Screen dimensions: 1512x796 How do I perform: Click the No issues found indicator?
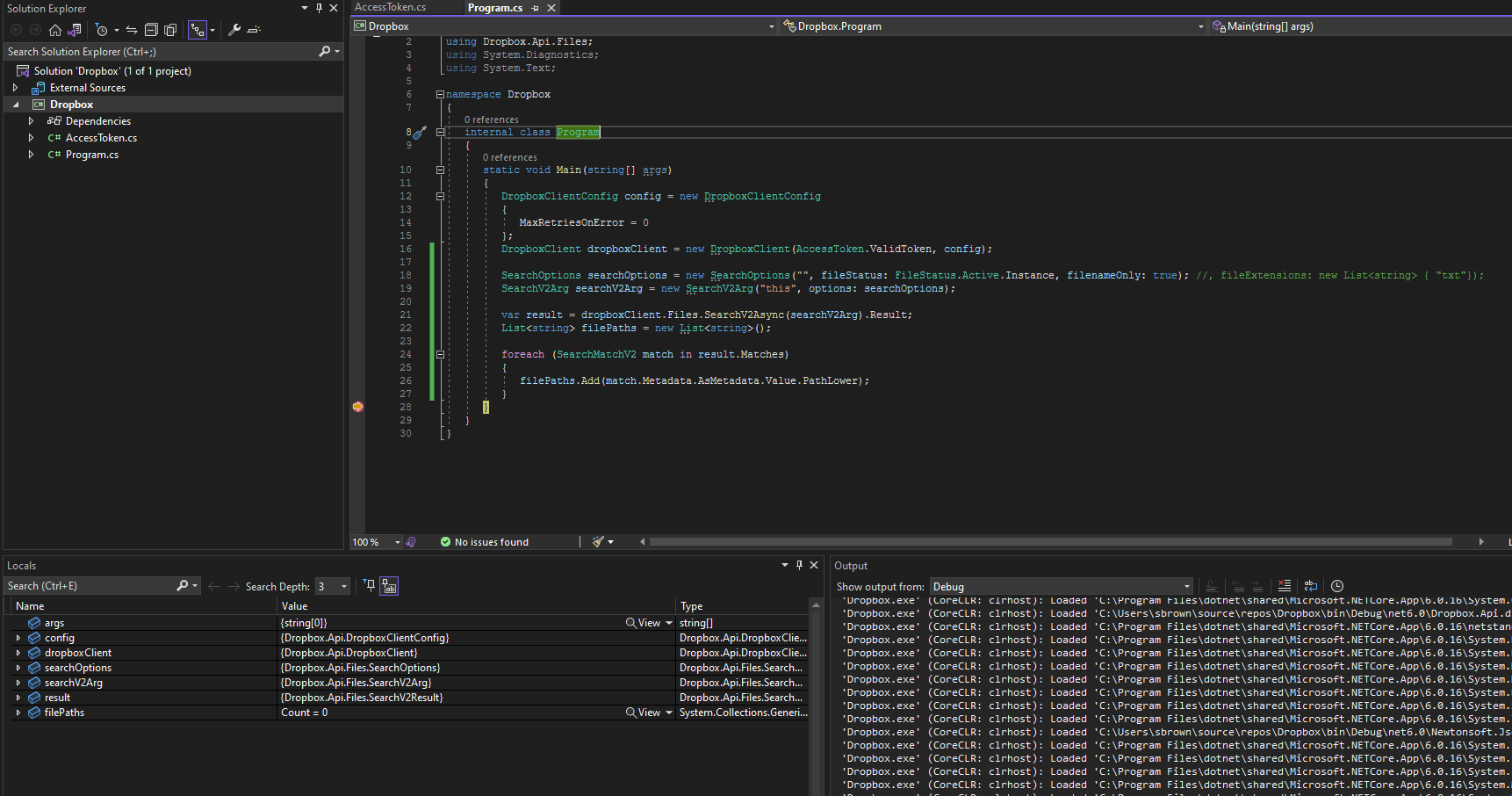tap(485, 542)
